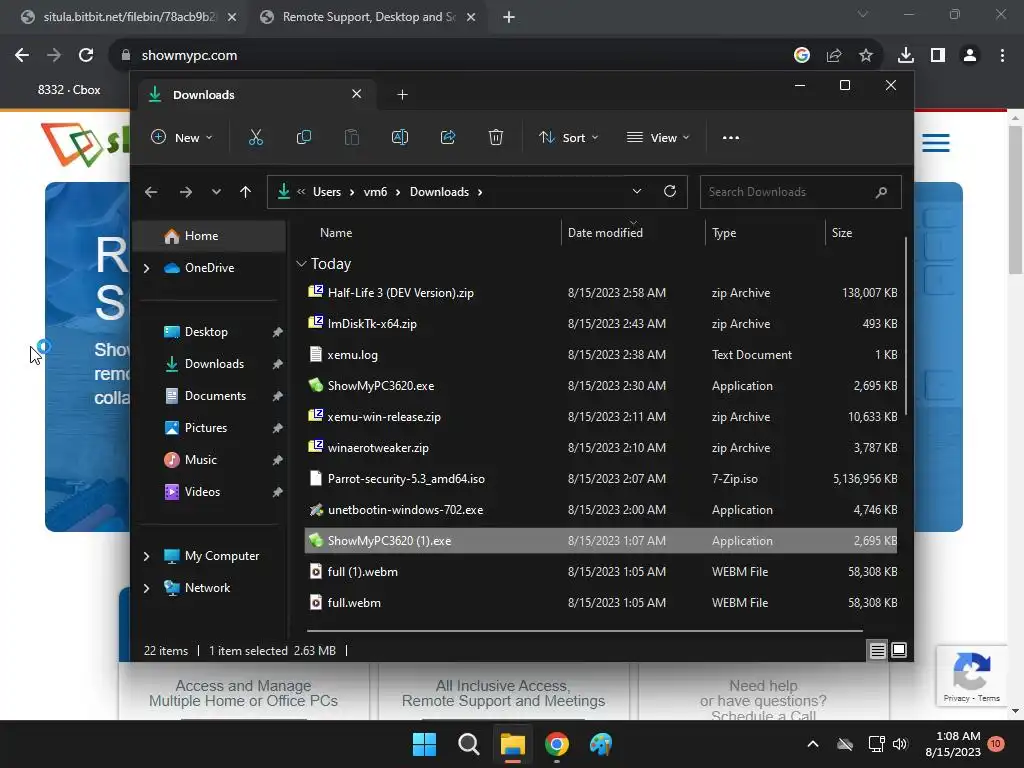
Task: Select Half-Life 3 (DEV Version).zip file
Action: click(601, 293)
